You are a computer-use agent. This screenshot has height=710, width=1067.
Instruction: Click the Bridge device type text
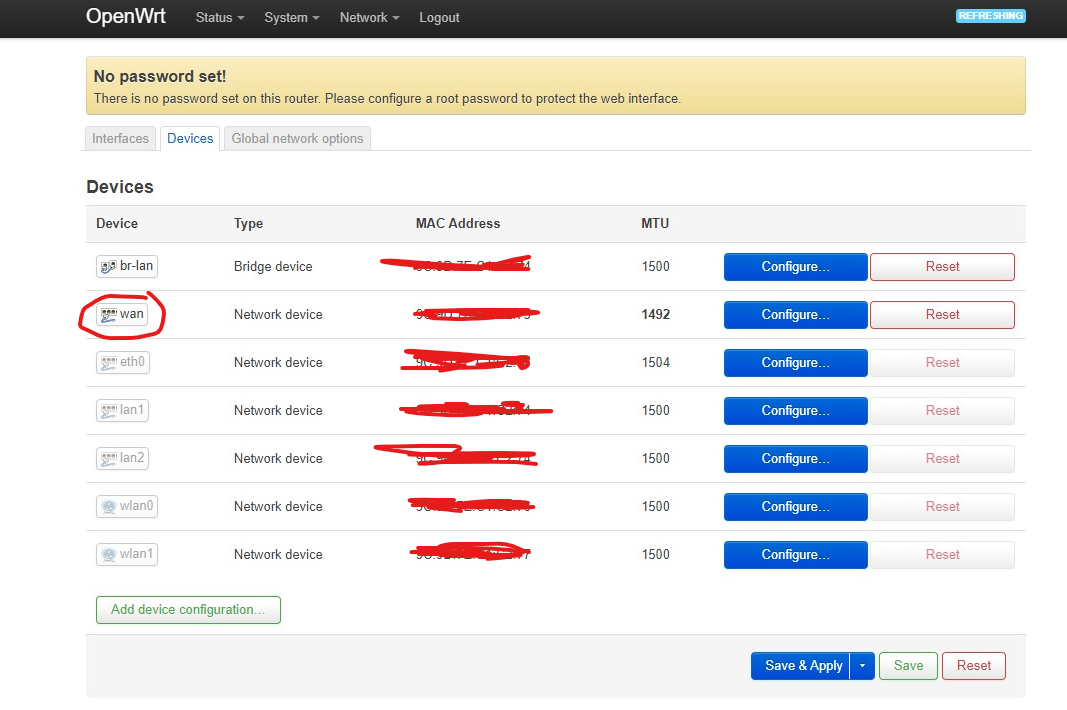click(x=273, y=267)
